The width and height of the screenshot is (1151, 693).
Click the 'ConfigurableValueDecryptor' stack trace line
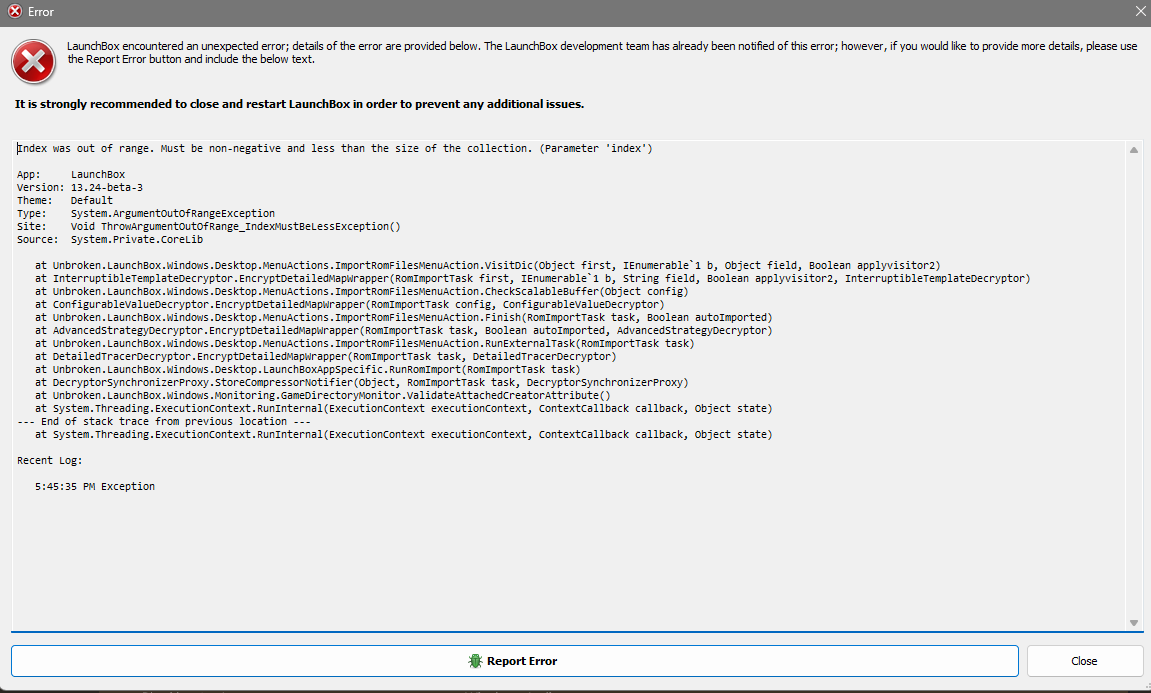coord(349,304)
